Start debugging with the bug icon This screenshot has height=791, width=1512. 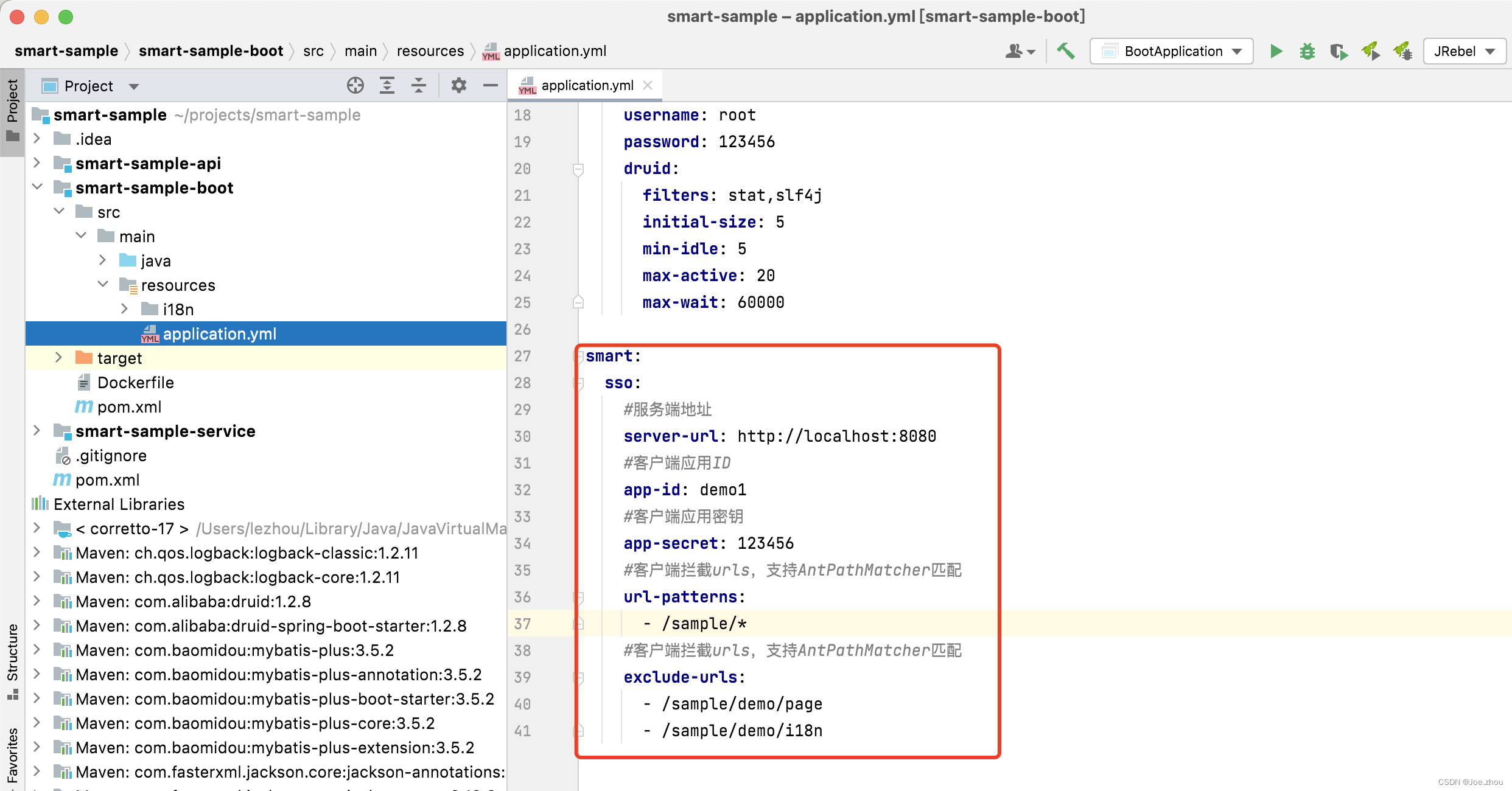pyautogui.click(x=1307, y=51)
